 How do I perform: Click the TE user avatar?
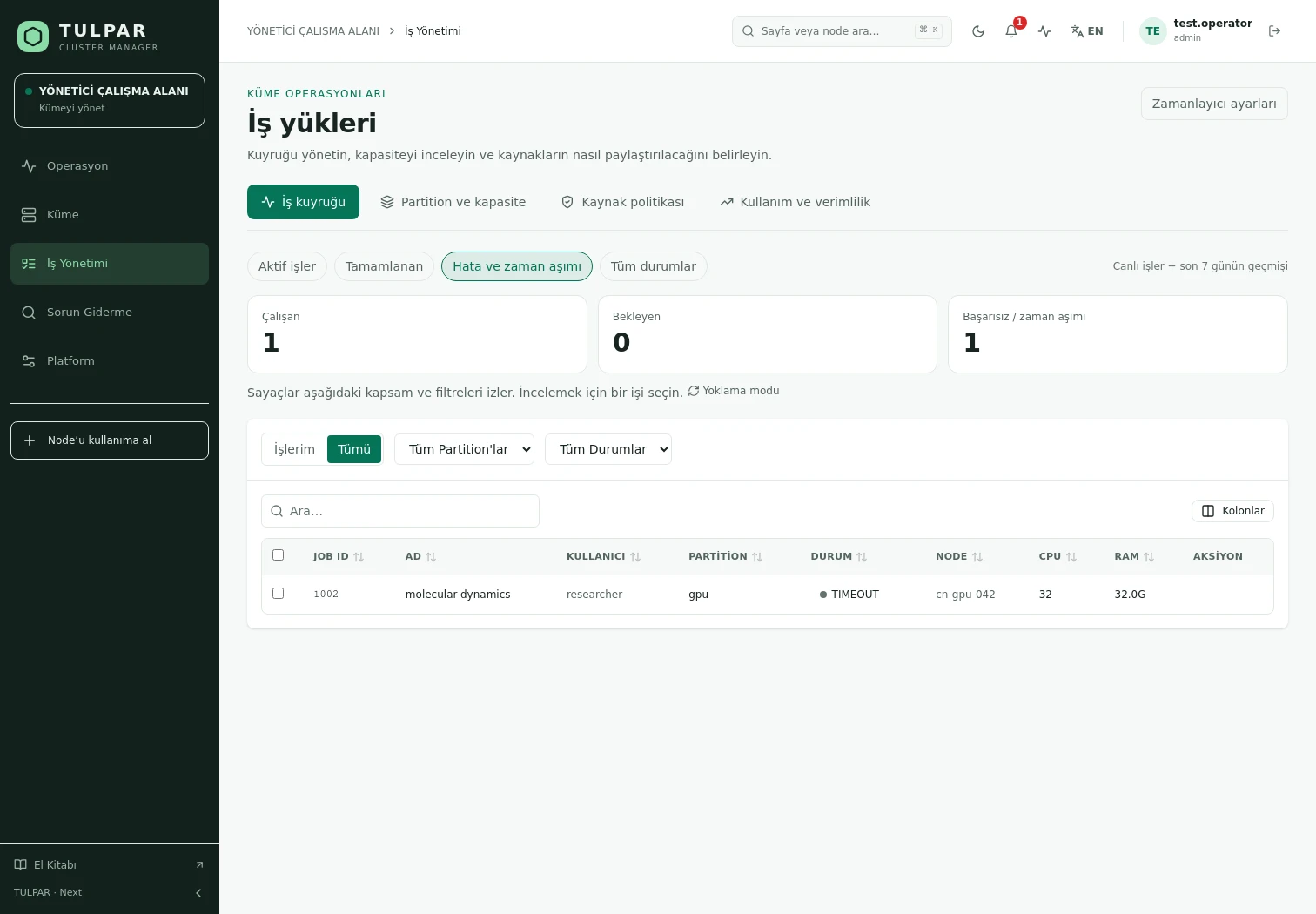tap(1153, 31)
